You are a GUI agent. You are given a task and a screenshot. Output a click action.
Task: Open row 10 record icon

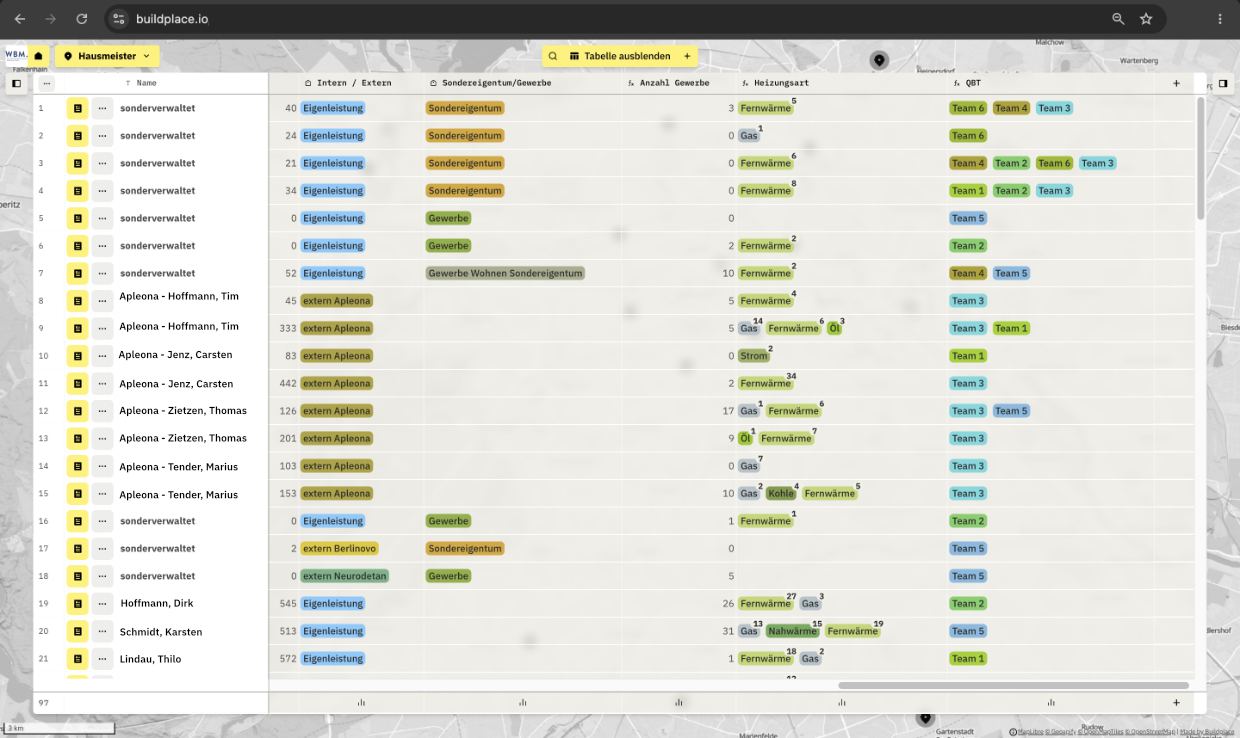click(x=77, y=356)
